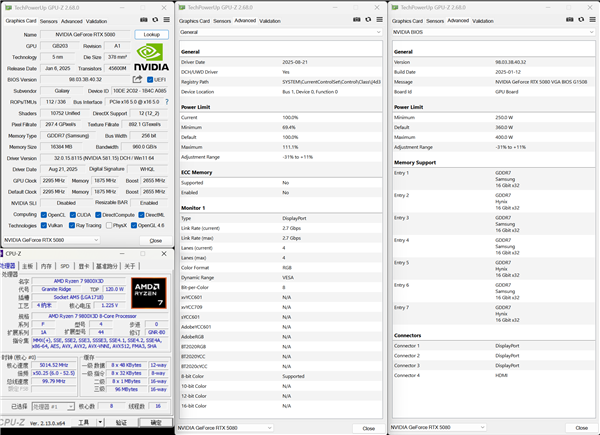This screenshot has height=435, width=600.
Task: Open Graphics Card tab in NVIDIA BIOS window
Action: (x=407, y=21)
